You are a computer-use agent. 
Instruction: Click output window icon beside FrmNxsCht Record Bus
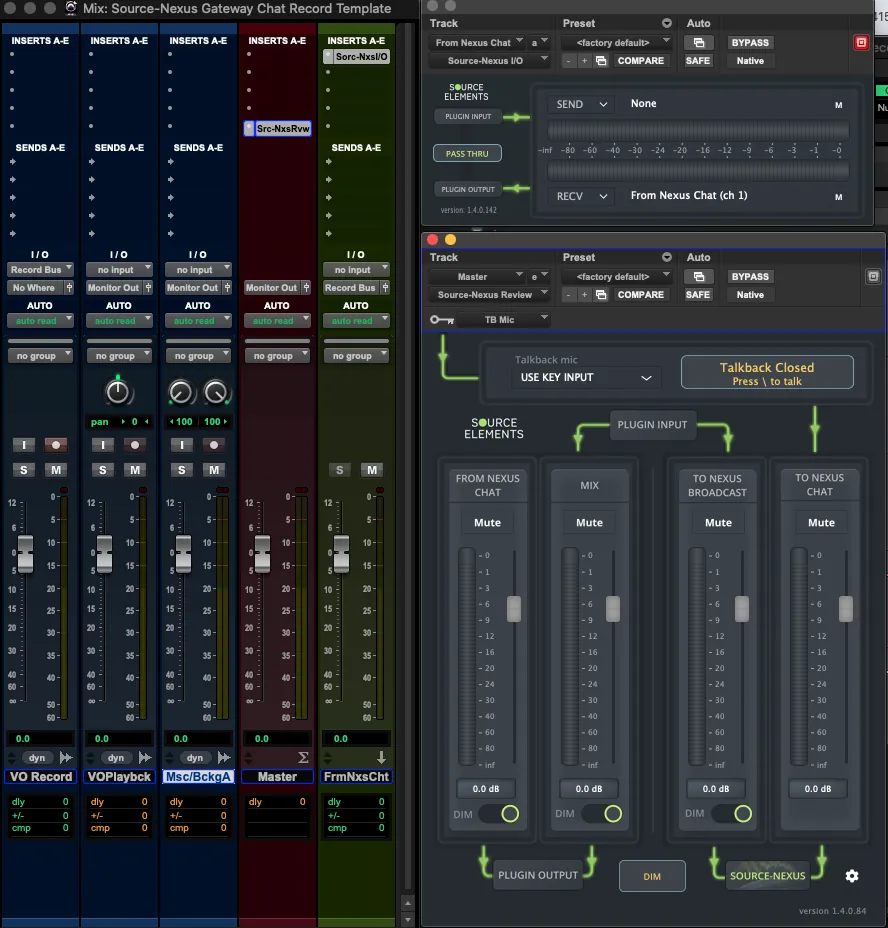pos(385,288)
